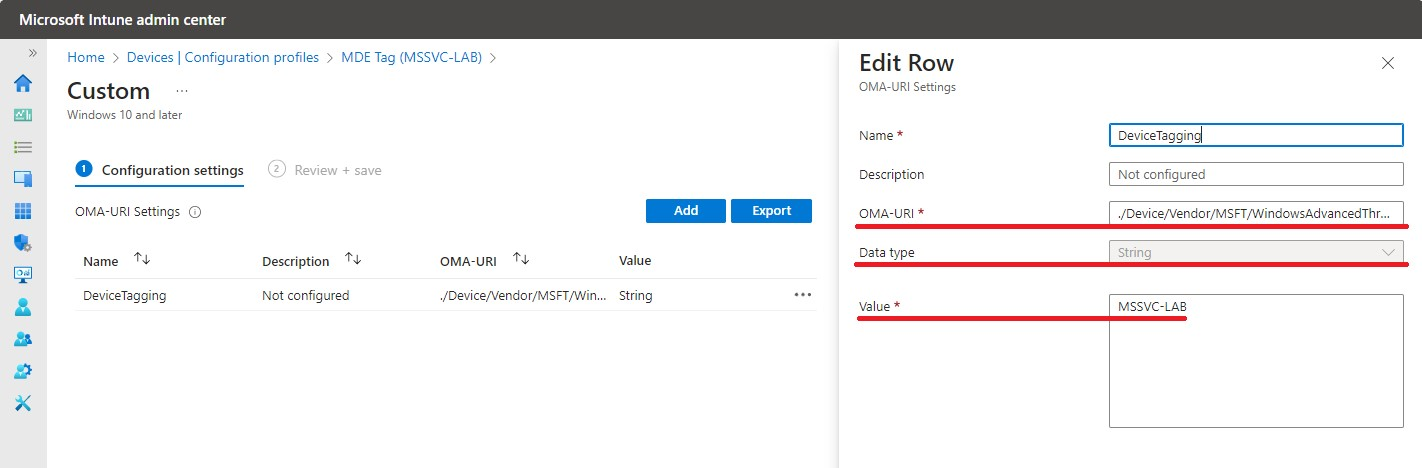
Task: Sort table by Description column
Action: point(311,260)
